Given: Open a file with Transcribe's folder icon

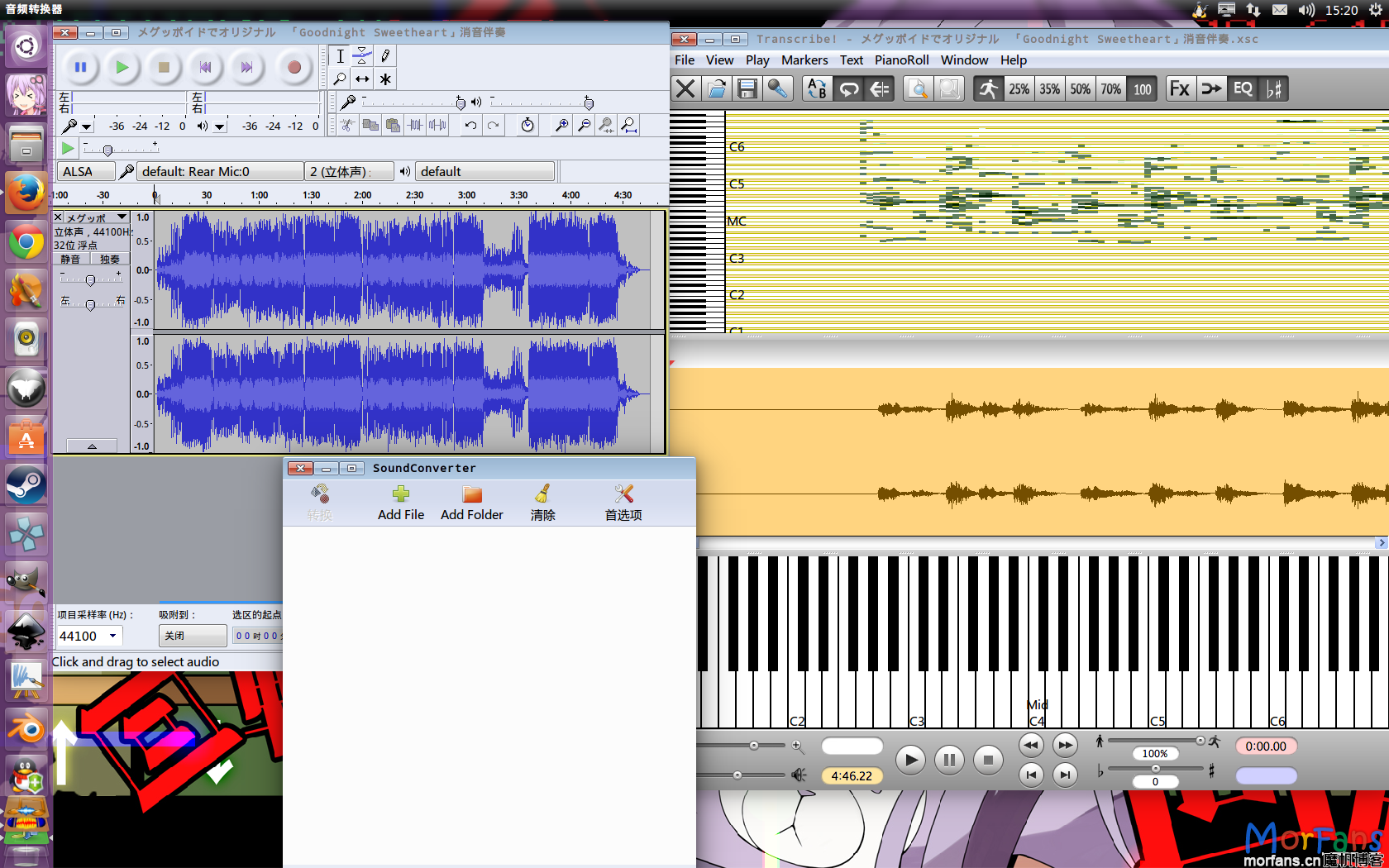Looking at the screenshot, I should [717, 88].
